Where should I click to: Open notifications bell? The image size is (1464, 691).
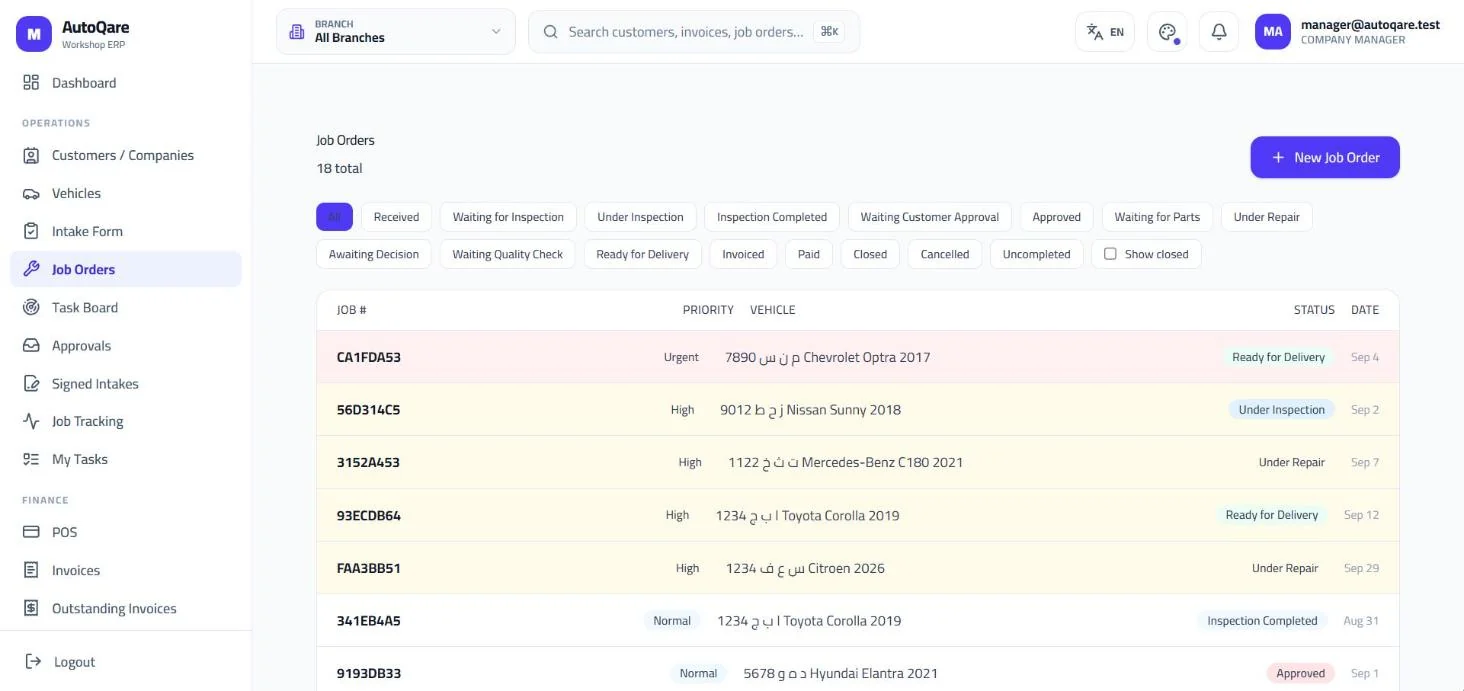click(x=1219, y=32)
